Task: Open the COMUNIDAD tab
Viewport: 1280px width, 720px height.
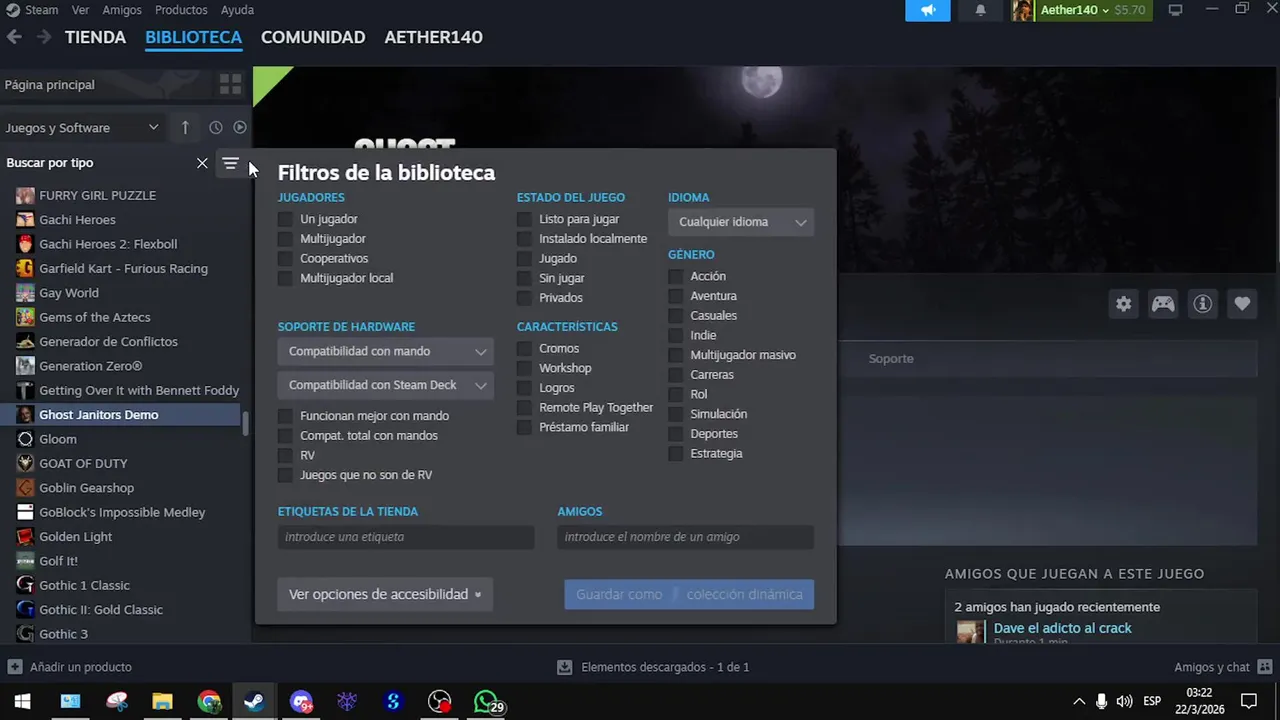Action: pos(313,37)
